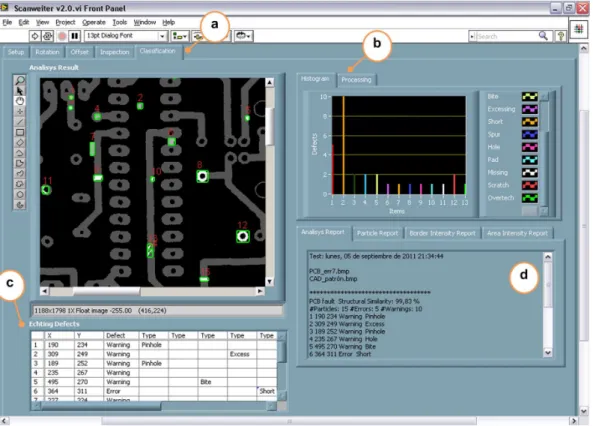
Task: Click the Short cell in defects row 6
Action: tap(267, 391)
